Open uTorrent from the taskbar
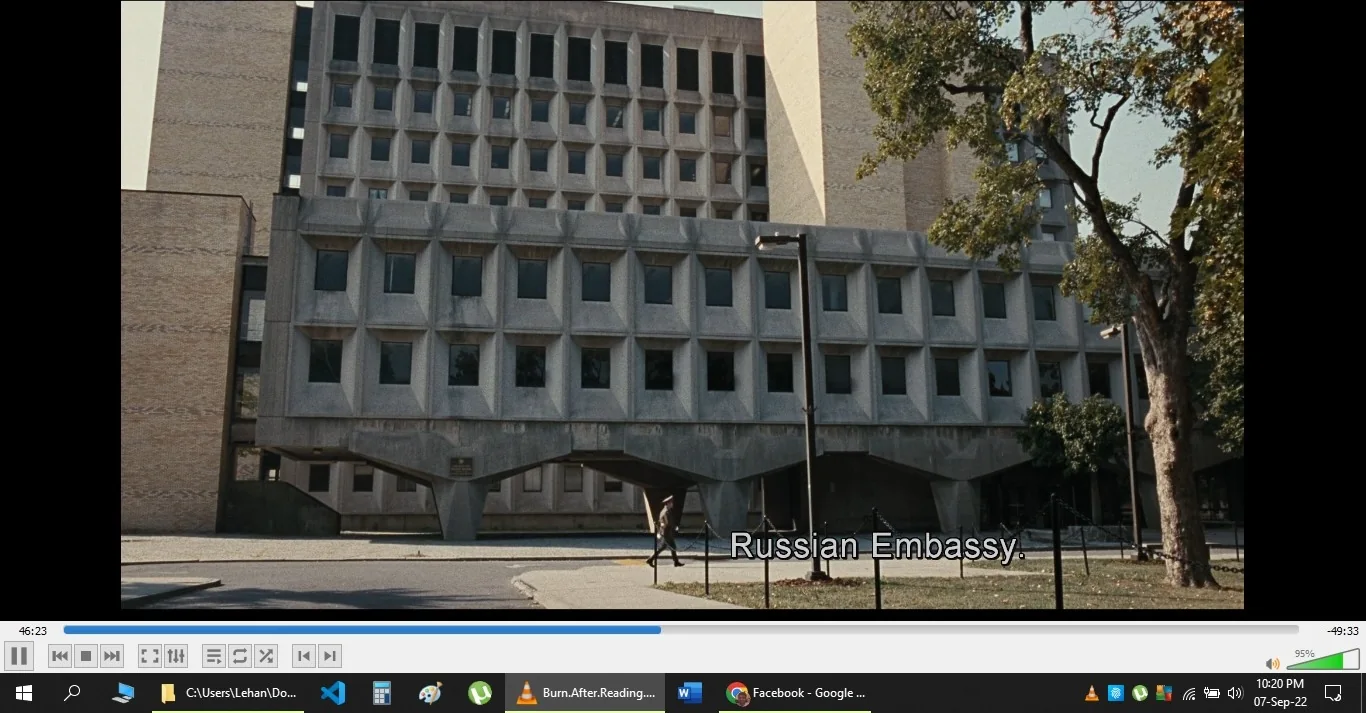This screenshot has height=713, width=1366. tap(479, 692)
